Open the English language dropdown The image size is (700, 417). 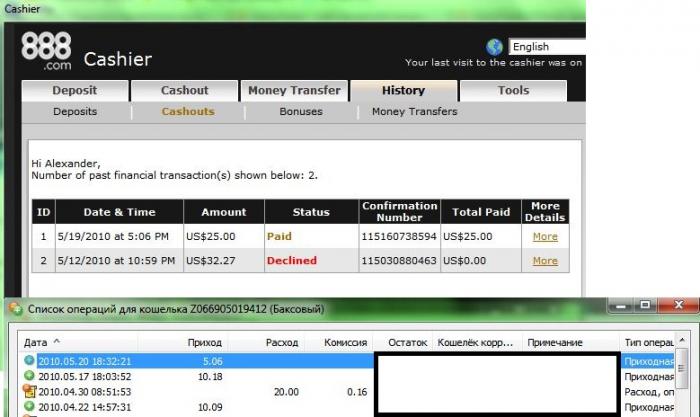click(547, 46)
